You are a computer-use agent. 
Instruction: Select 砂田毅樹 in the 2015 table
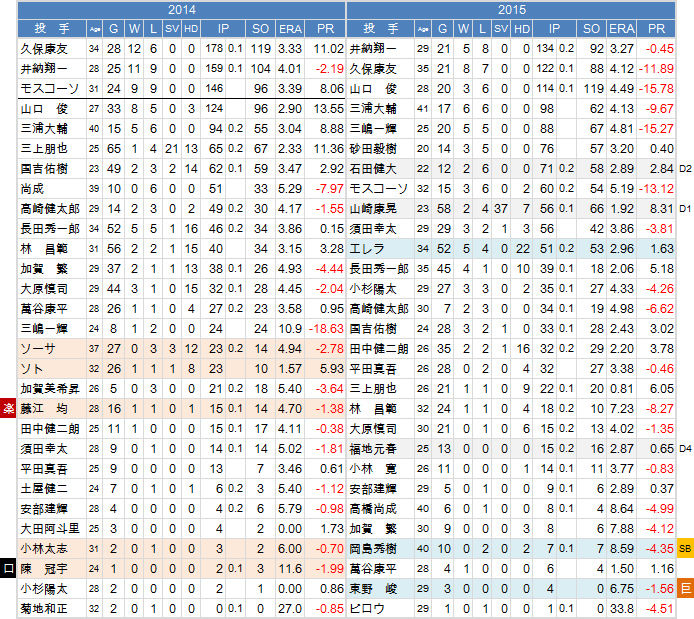point(373,149)
